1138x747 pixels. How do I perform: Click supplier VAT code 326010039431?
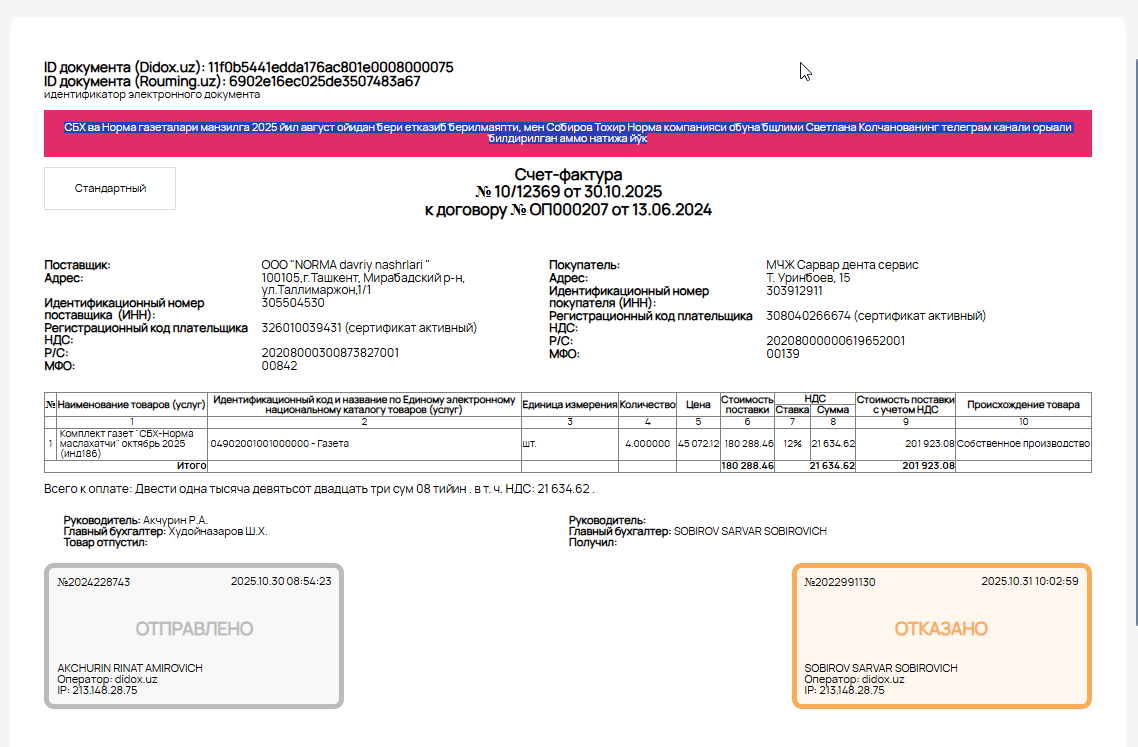(369, 327)
